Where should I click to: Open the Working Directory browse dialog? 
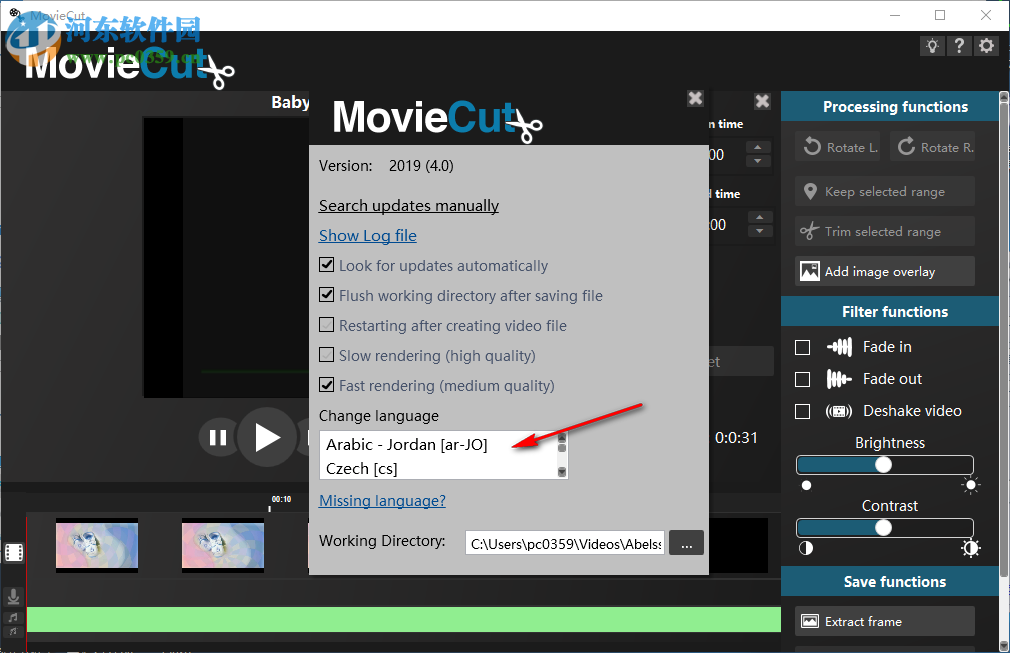tap(686, 542)
